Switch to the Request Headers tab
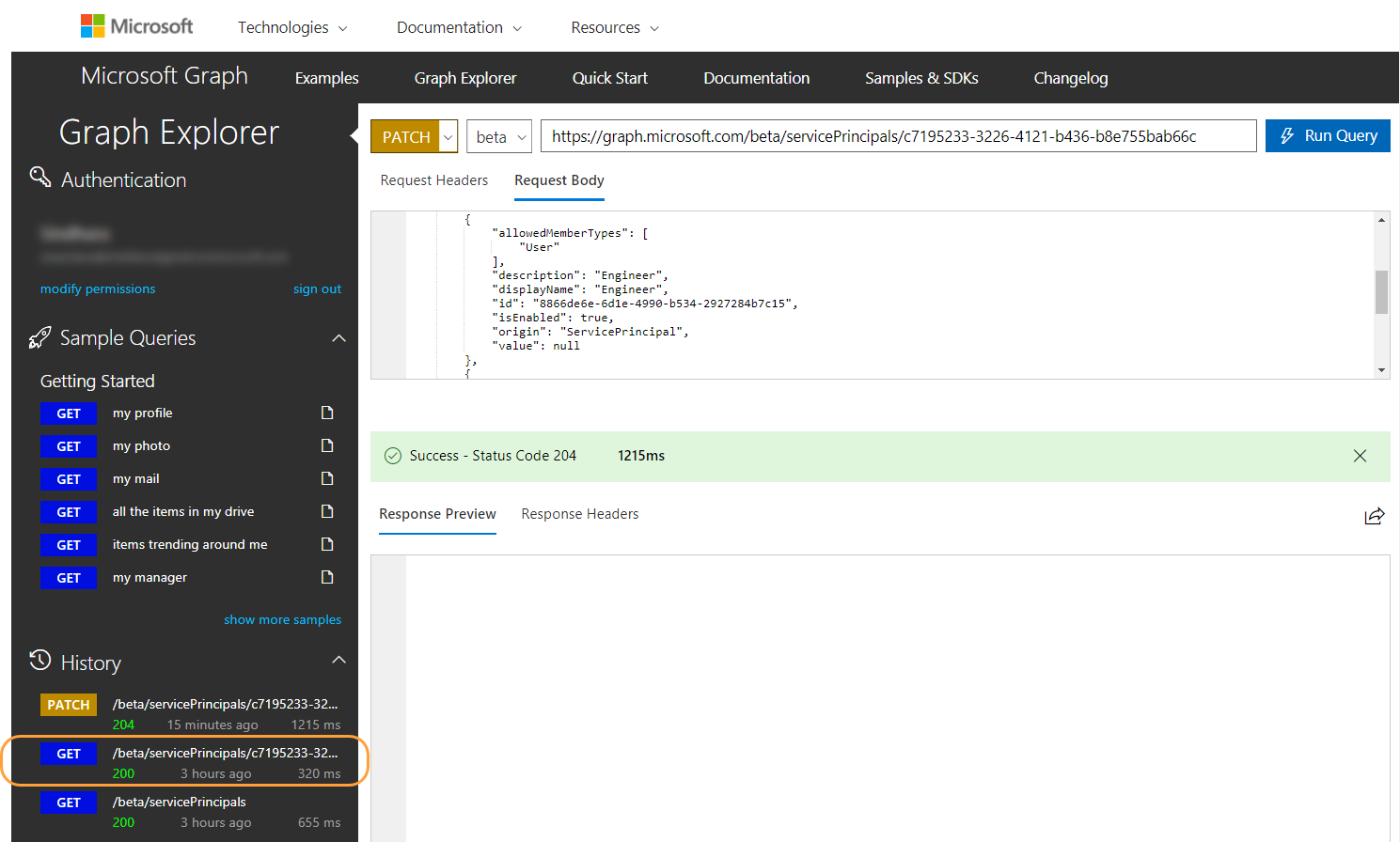1400x842 pixels. [x=434, y=180]
